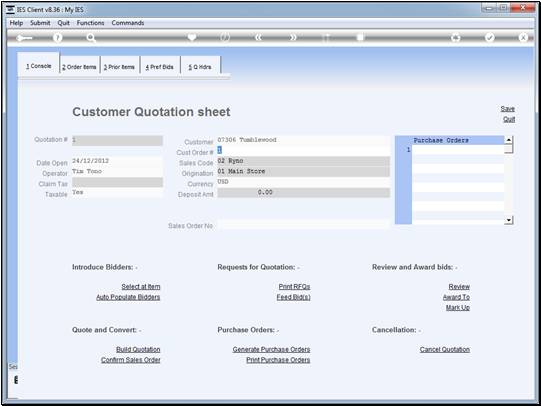Viewport: 541px width, 406px height.
Task: Switch to the Pref Bids tab
Action: [x=159, y=67]
